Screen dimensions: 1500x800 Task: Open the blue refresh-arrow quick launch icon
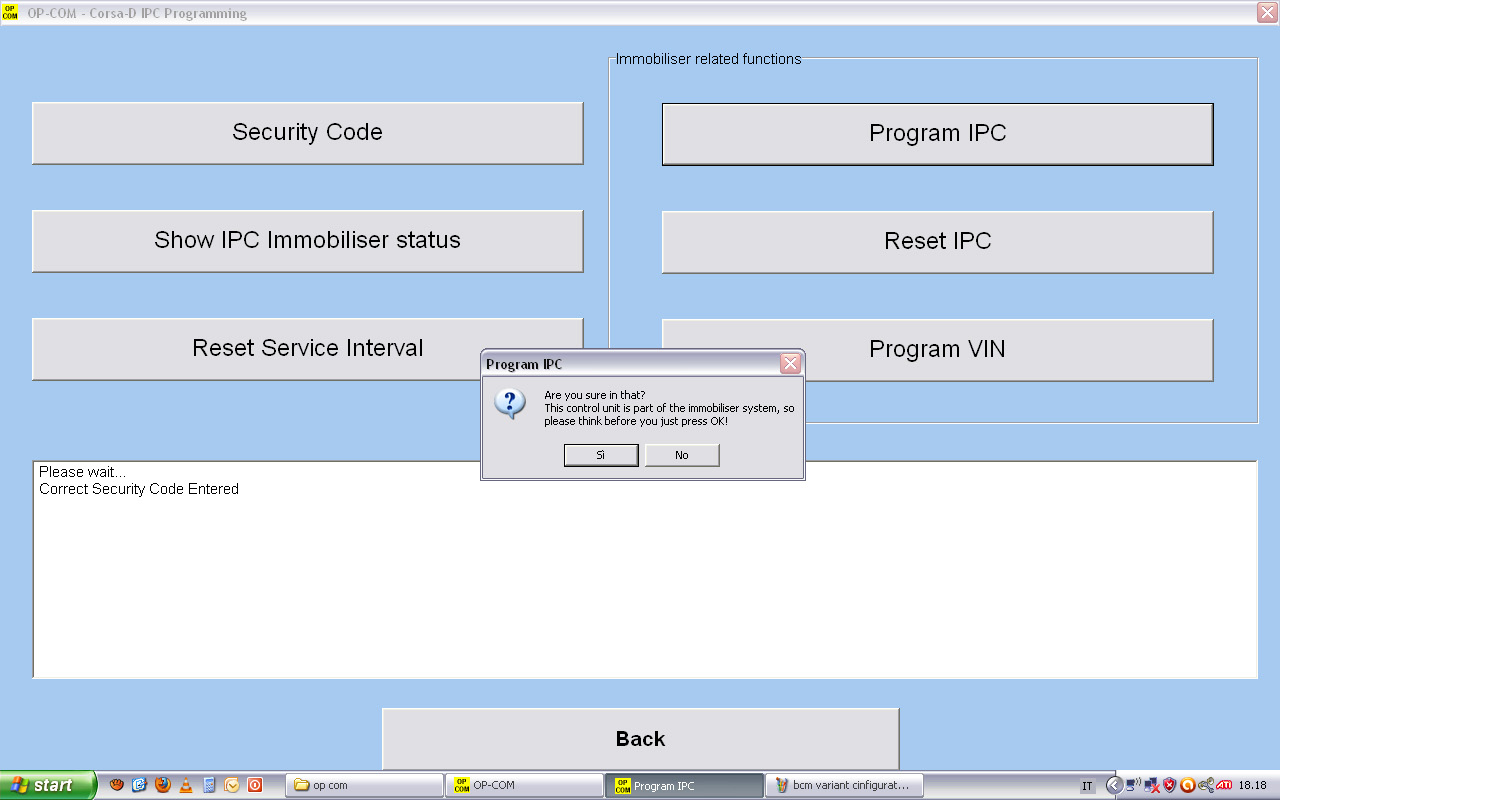point(140,785)
